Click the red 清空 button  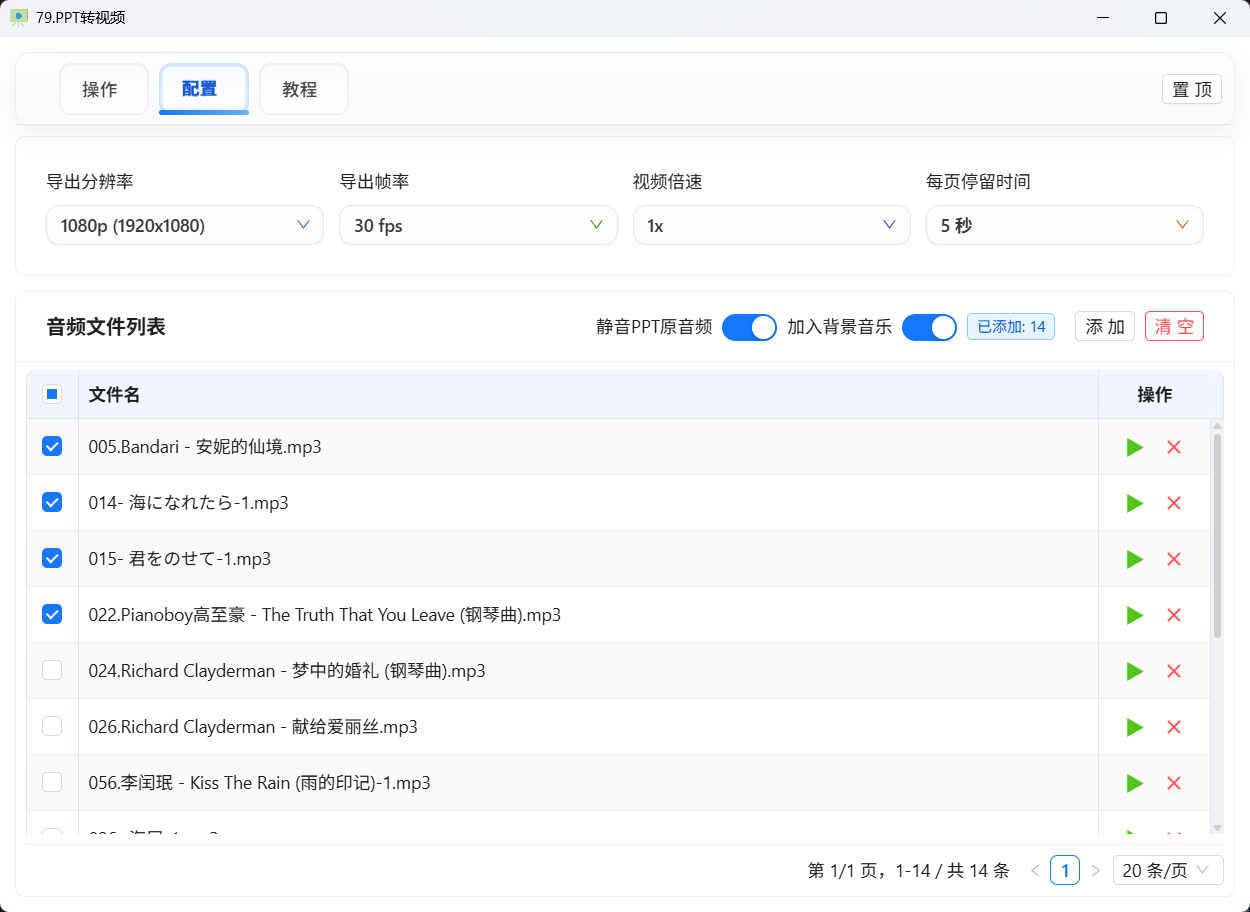[x=1174, y=327]
